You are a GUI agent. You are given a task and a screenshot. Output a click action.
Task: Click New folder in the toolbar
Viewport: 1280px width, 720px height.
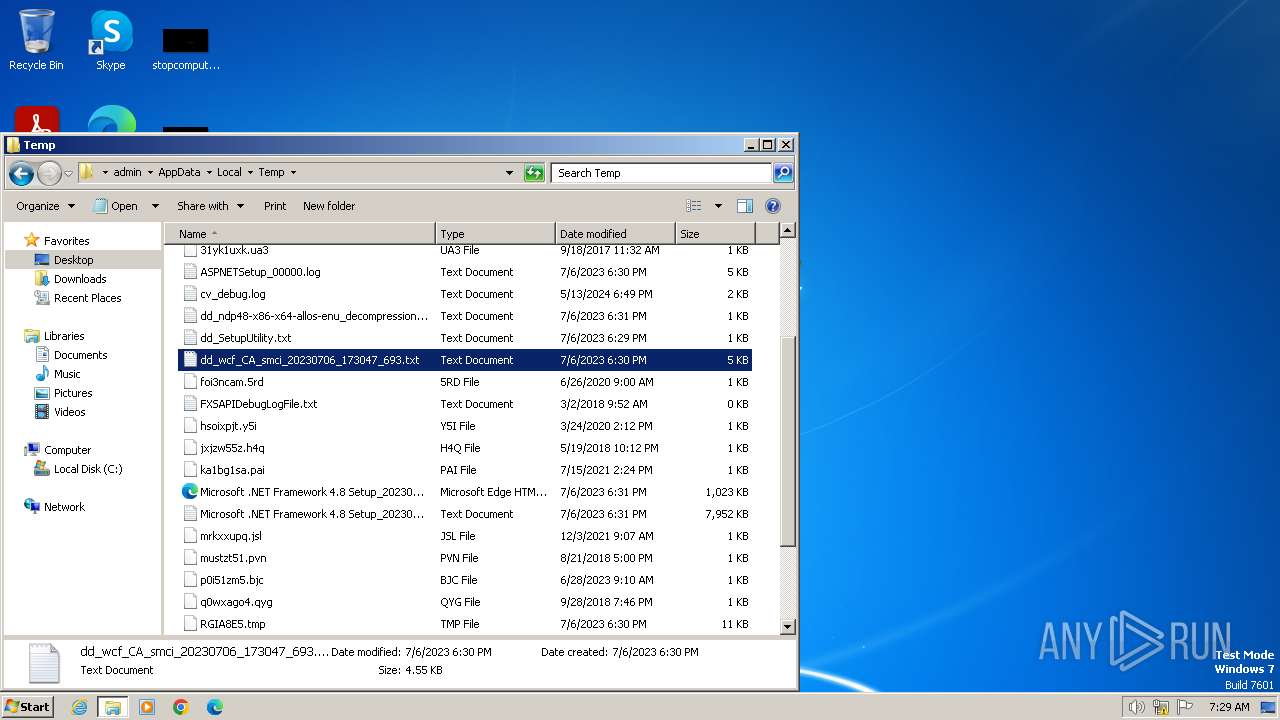point(329,206)
